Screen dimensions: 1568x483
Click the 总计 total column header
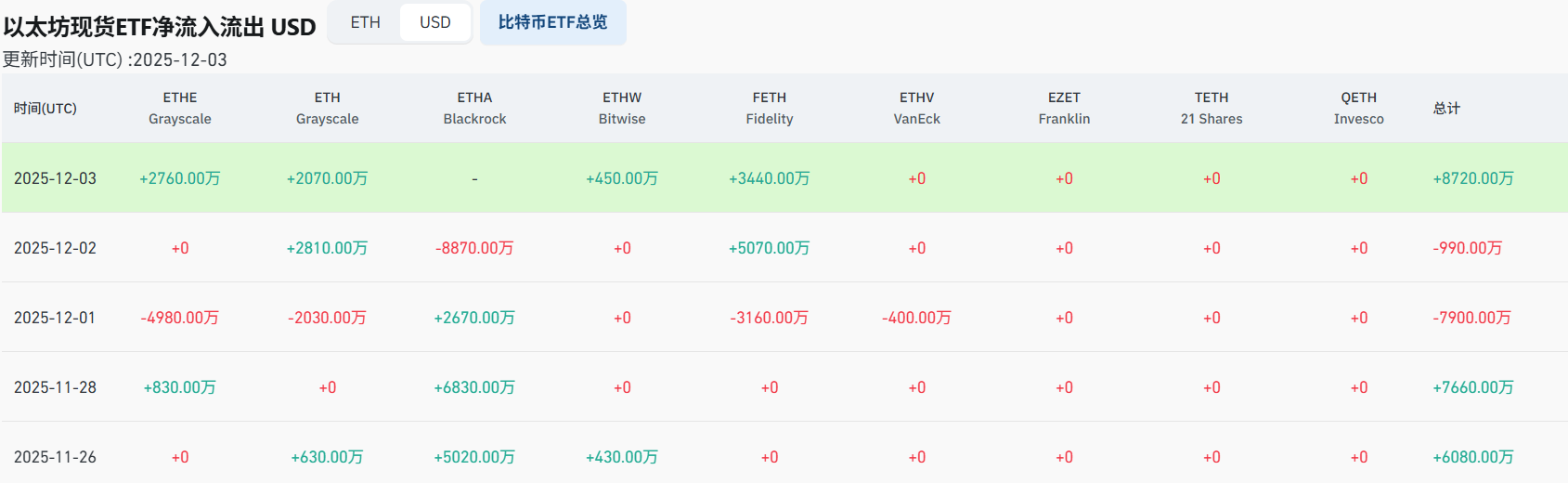[1446, 109]
